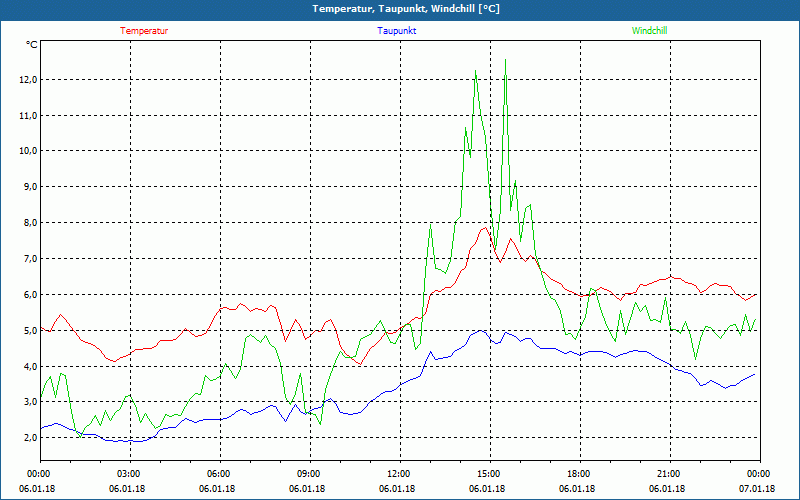This screenshot has height=500, width=800.
Task: Click the '4,0' y-axis value
Action: [30, 366]
